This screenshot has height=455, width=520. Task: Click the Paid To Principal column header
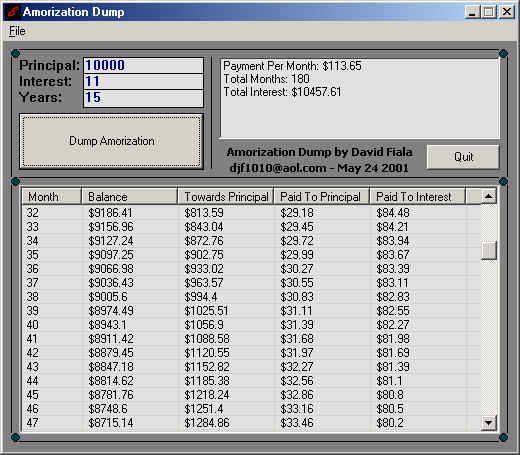(321, 197)
